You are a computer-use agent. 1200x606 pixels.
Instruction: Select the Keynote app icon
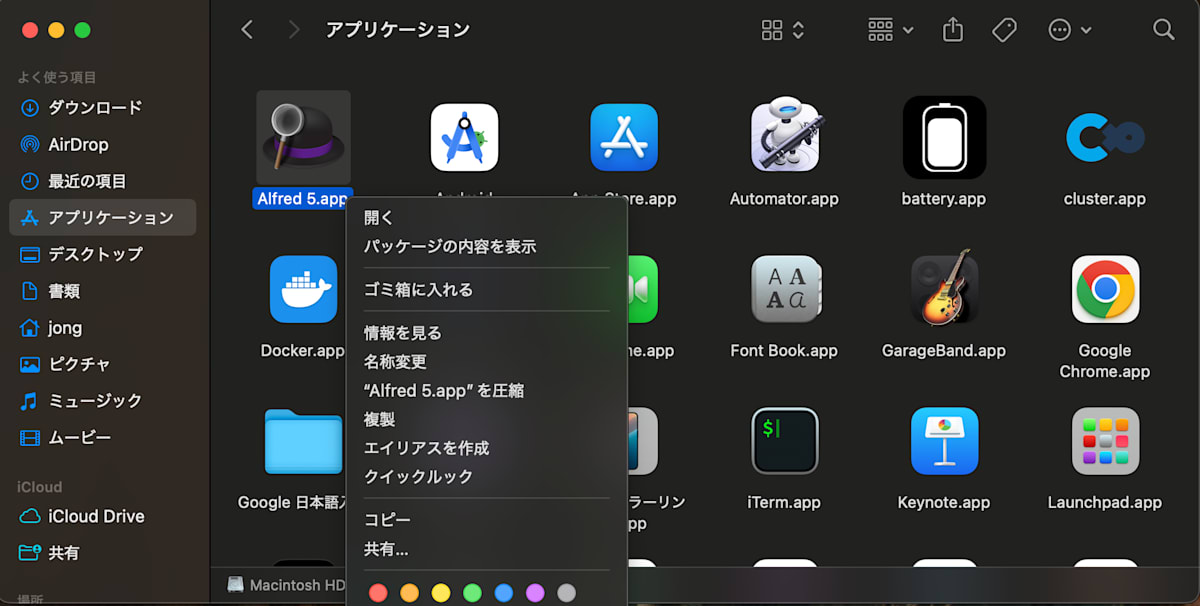coord(945,441)
